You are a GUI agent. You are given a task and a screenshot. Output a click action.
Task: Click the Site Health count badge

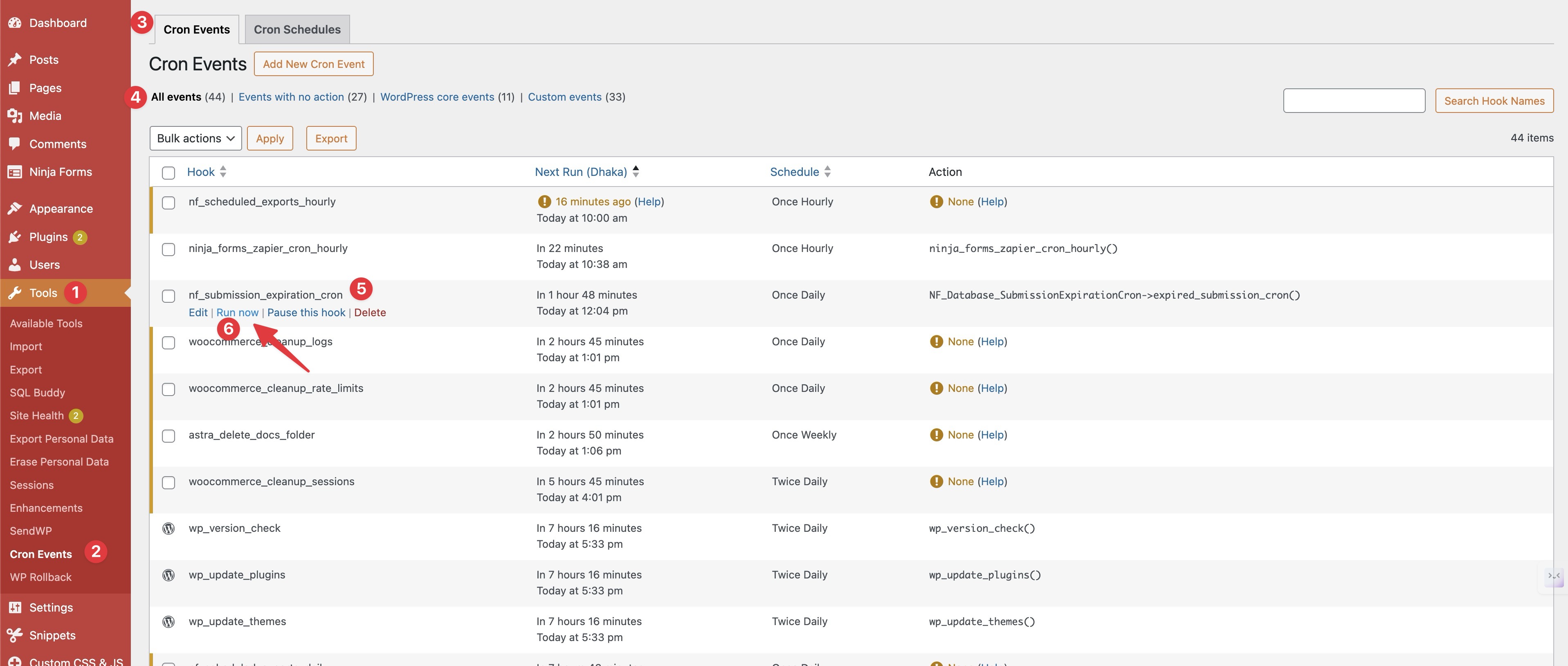pos(76,416)
